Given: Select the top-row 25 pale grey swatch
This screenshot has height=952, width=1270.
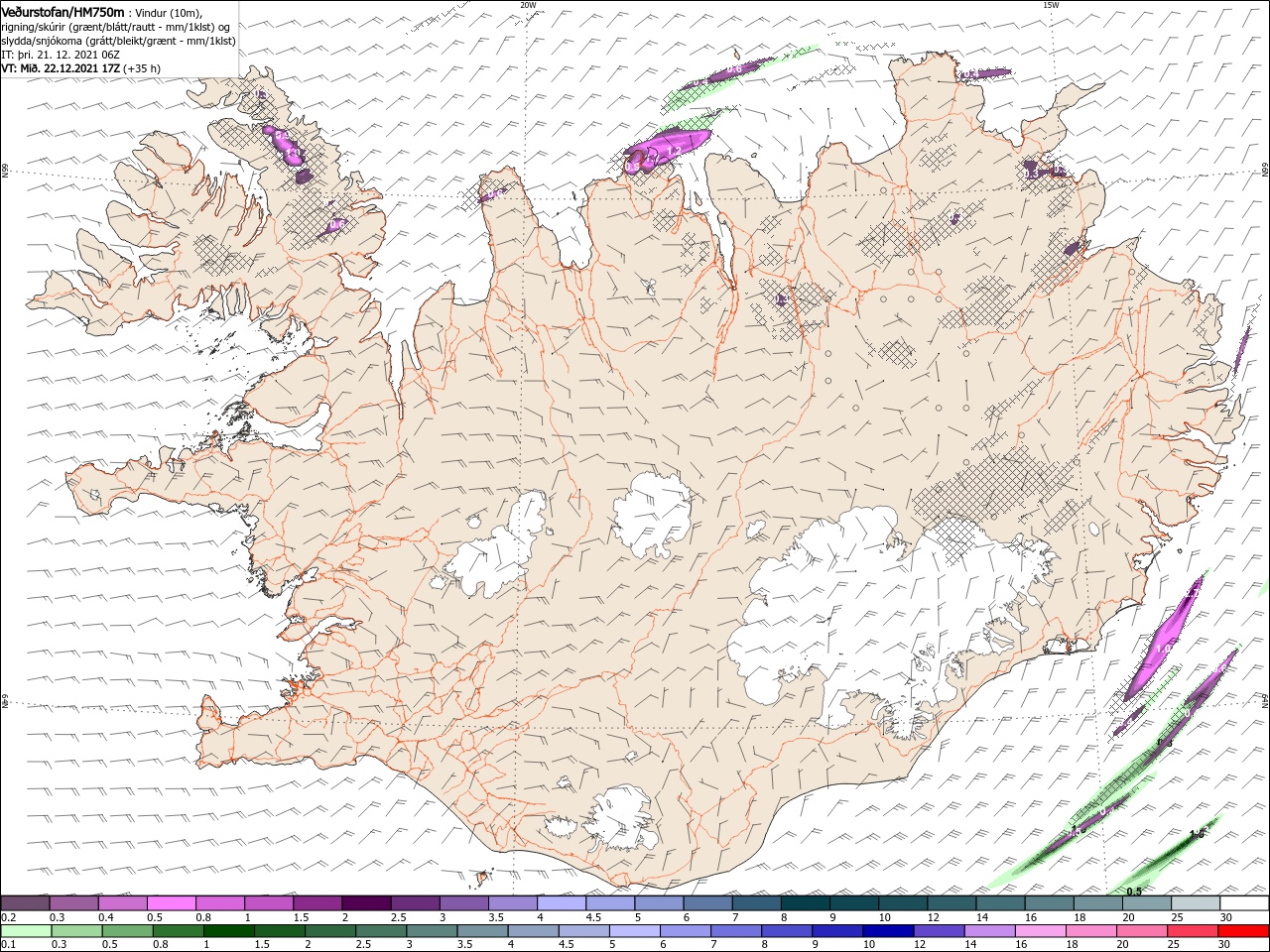Looking at the screenshot, I should click(1197, 903).
